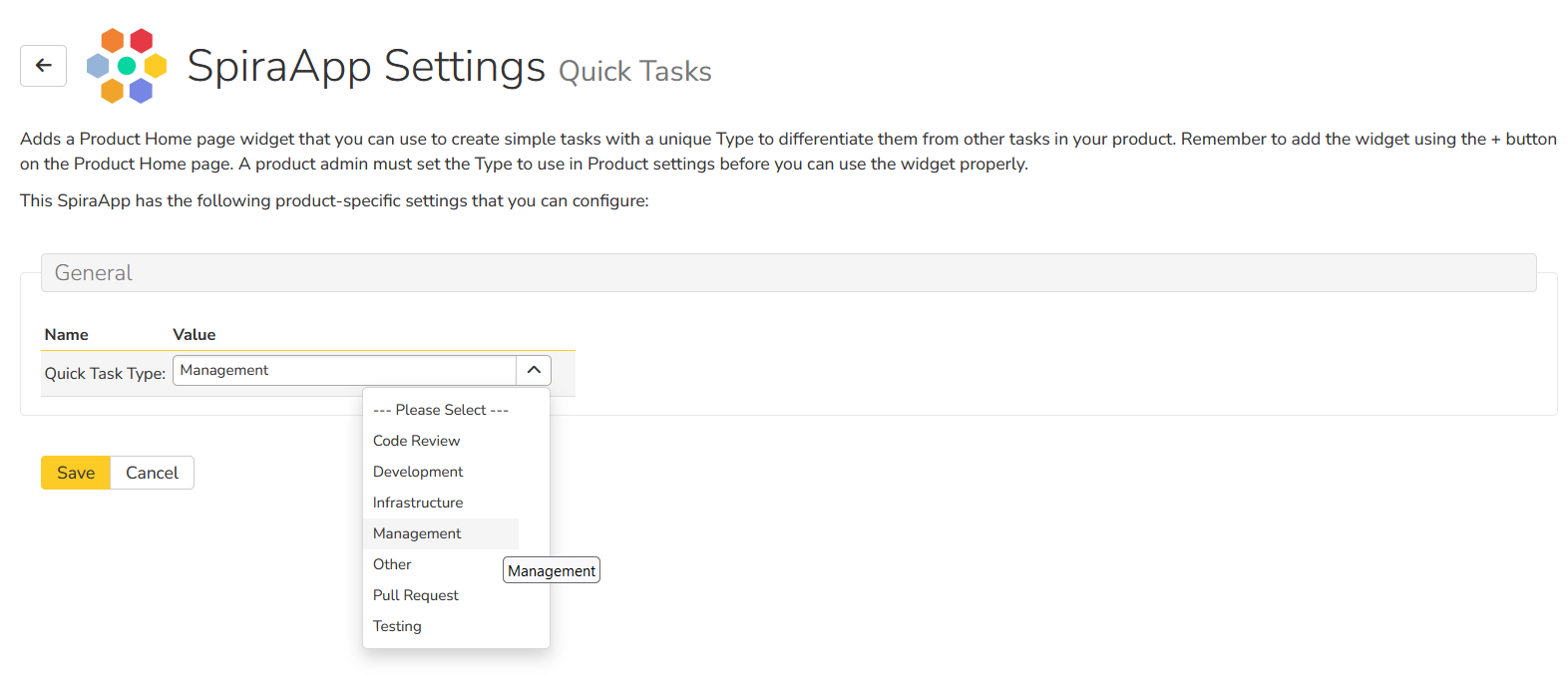This screenshot has height=675, width=1568.
Task: Click the SpiraApp hexagon logo
Action: coord(127,66)
